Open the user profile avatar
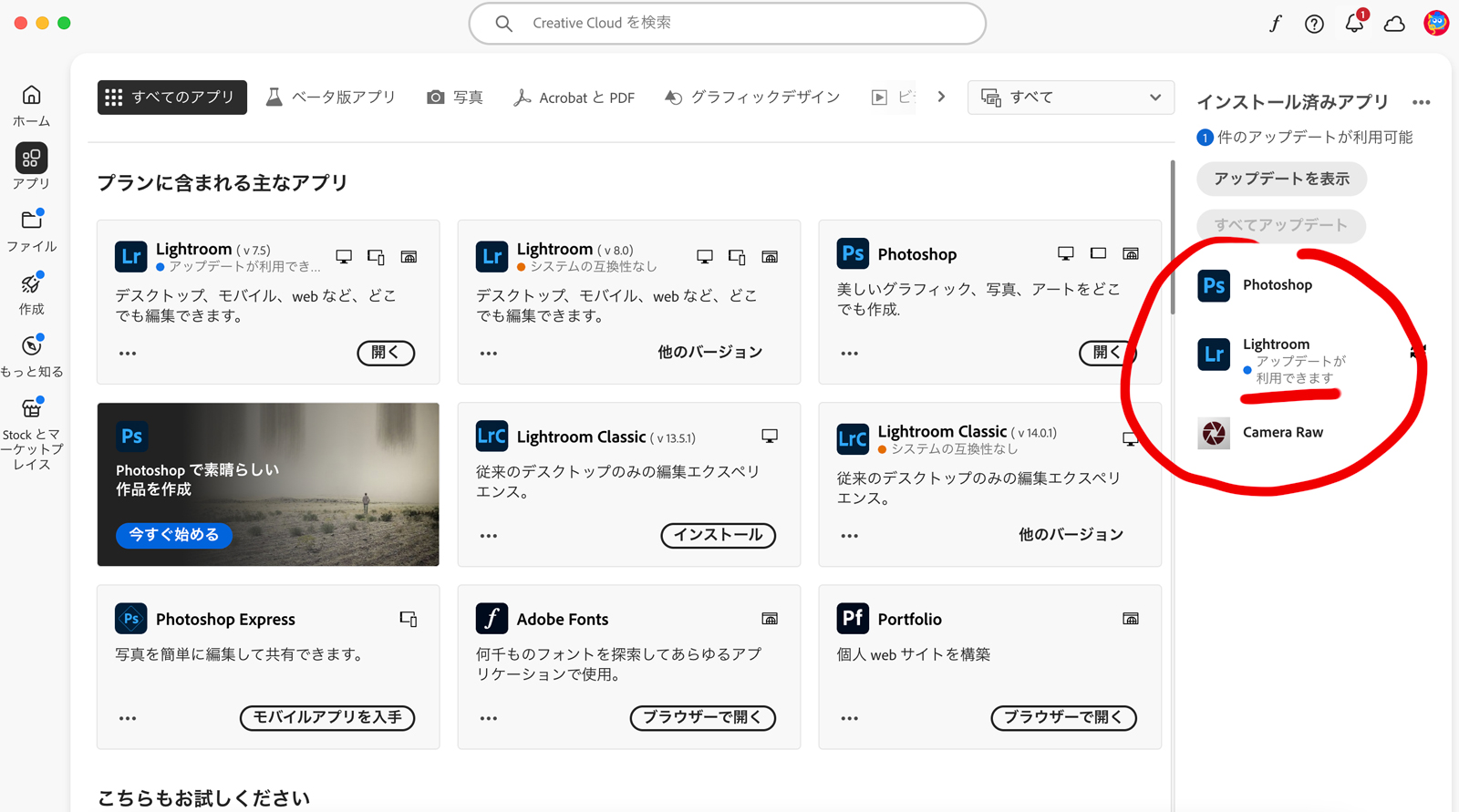This screenshot has height=812, width=1459. (1435, 24)
